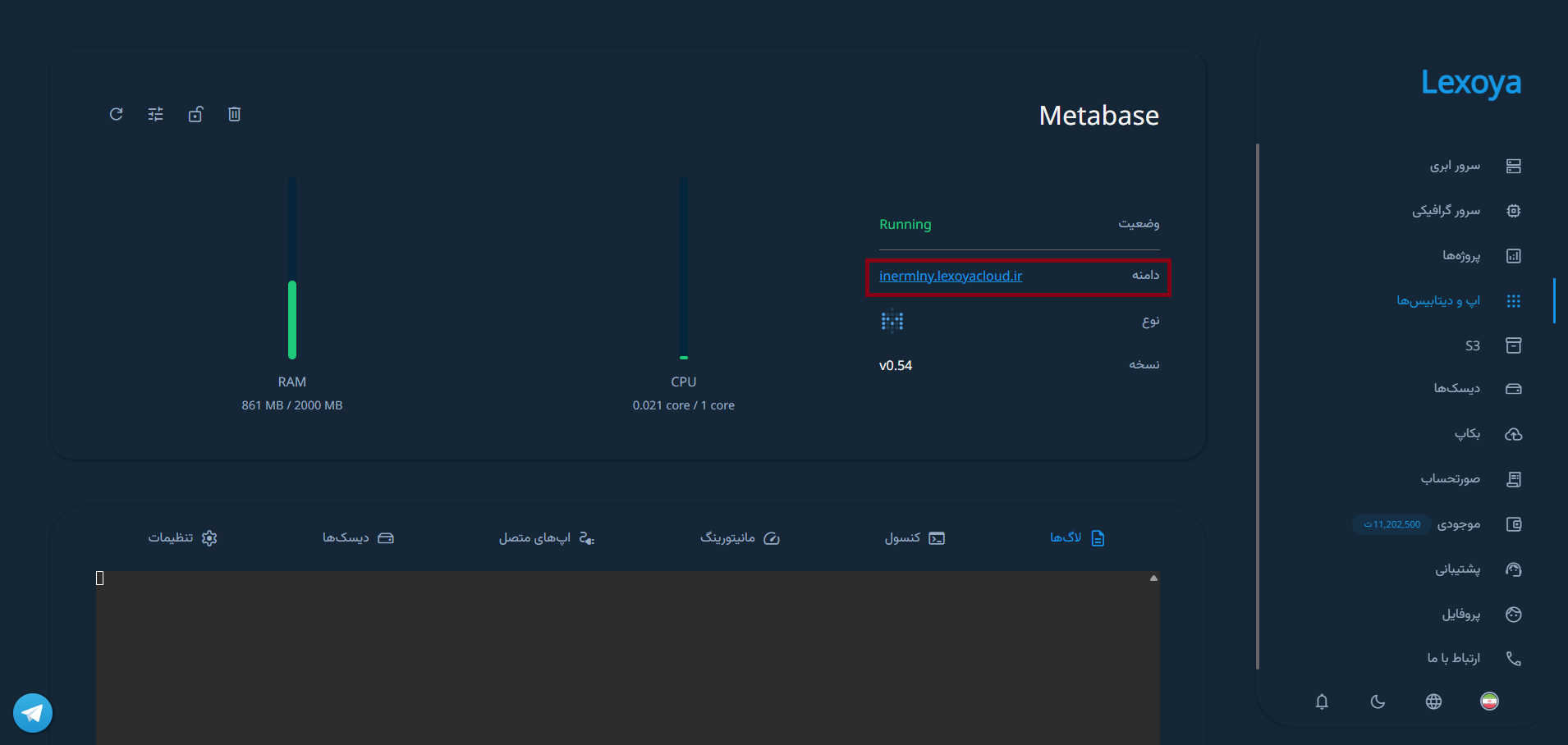Screen dimensions: 1568x745
Task: Click the sidebar vertical scrollbar
Action: click(1258, 406)
